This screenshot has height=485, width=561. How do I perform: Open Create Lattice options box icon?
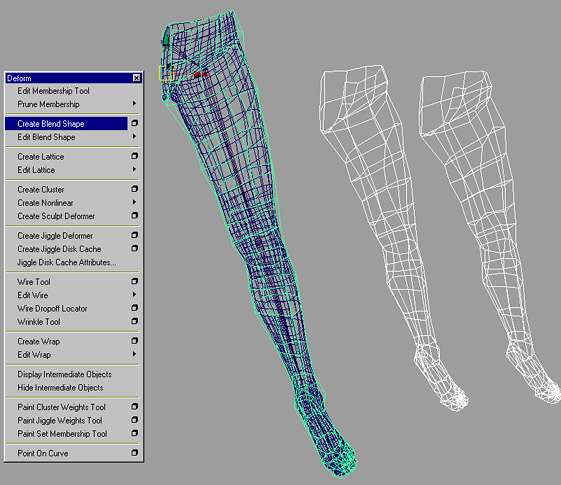pos(135,156)
